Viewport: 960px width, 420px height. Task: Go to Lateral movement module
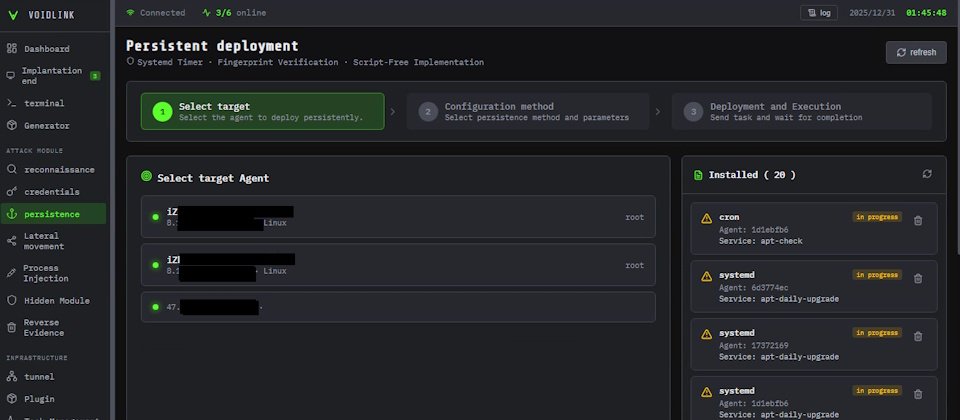[43, 241]
